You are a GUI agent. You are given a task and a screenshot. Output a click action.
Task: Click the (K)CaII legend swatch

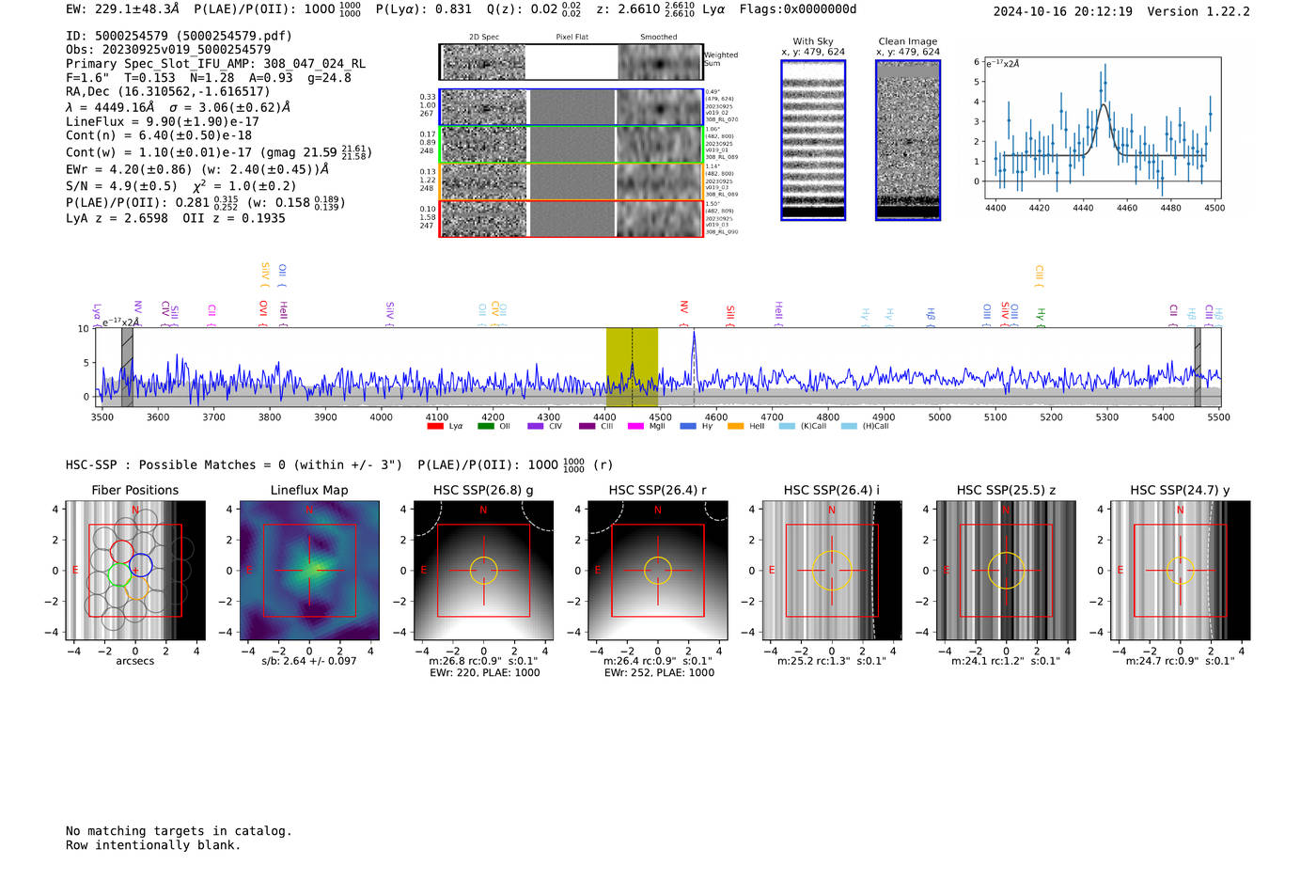787,426
